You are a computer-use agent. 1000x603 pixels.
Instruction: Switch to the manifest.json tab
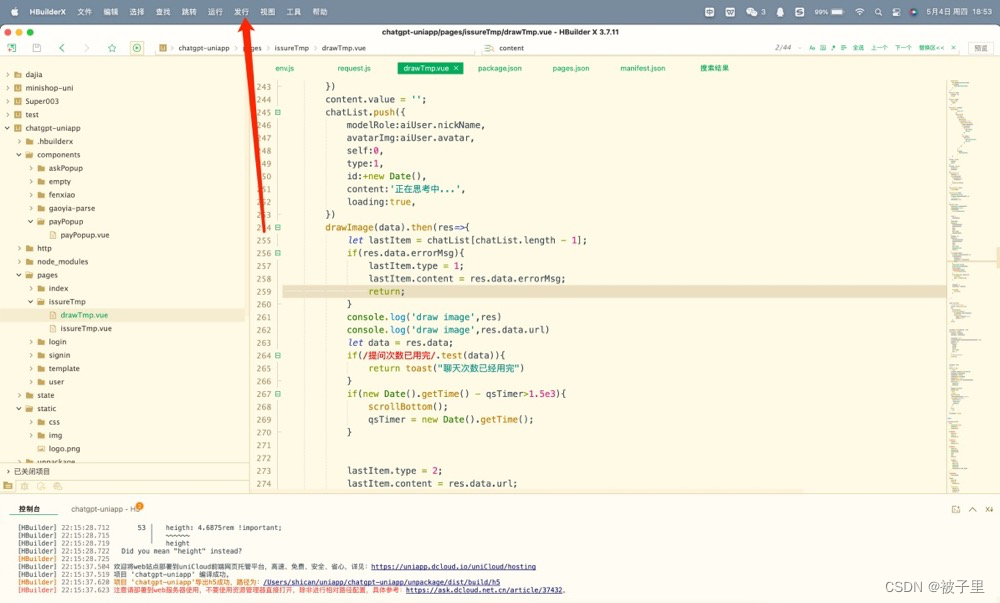(642, 68)
